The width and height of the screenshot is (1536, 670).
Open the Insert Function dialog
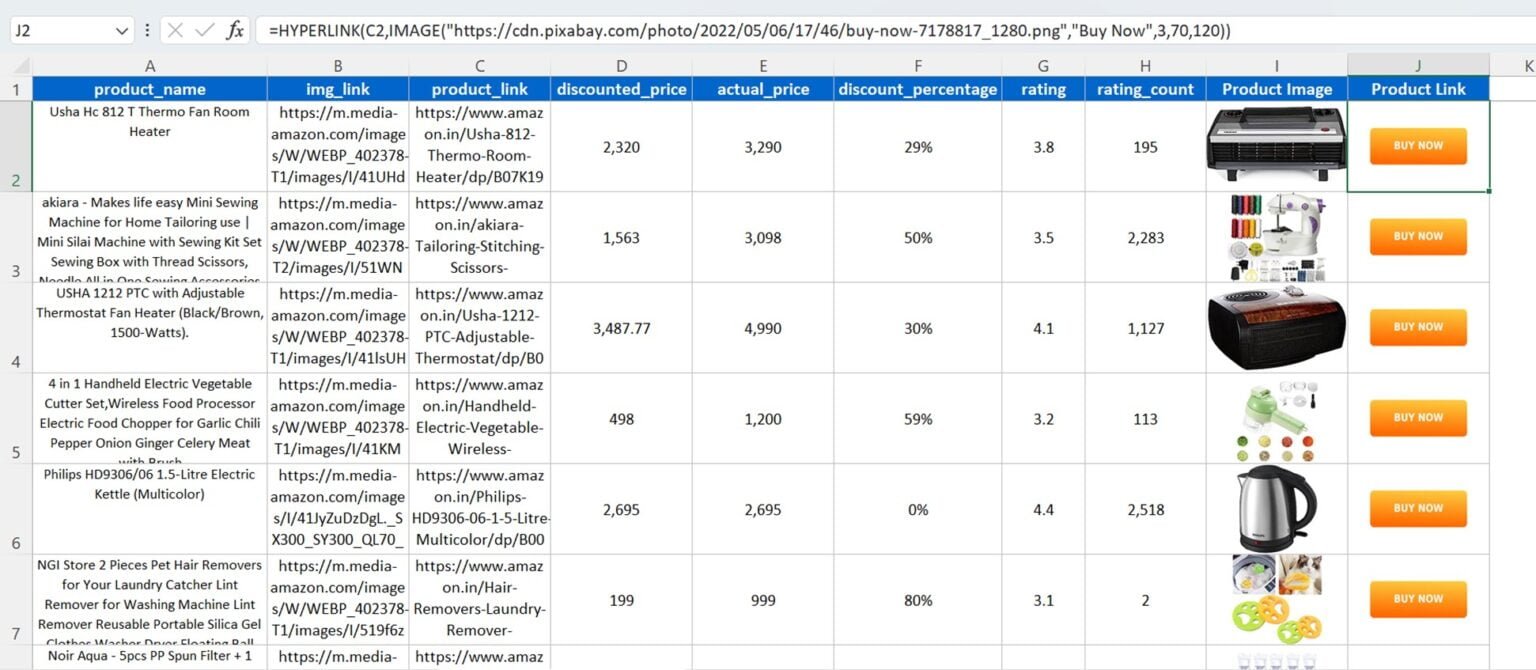coord(237,29)
